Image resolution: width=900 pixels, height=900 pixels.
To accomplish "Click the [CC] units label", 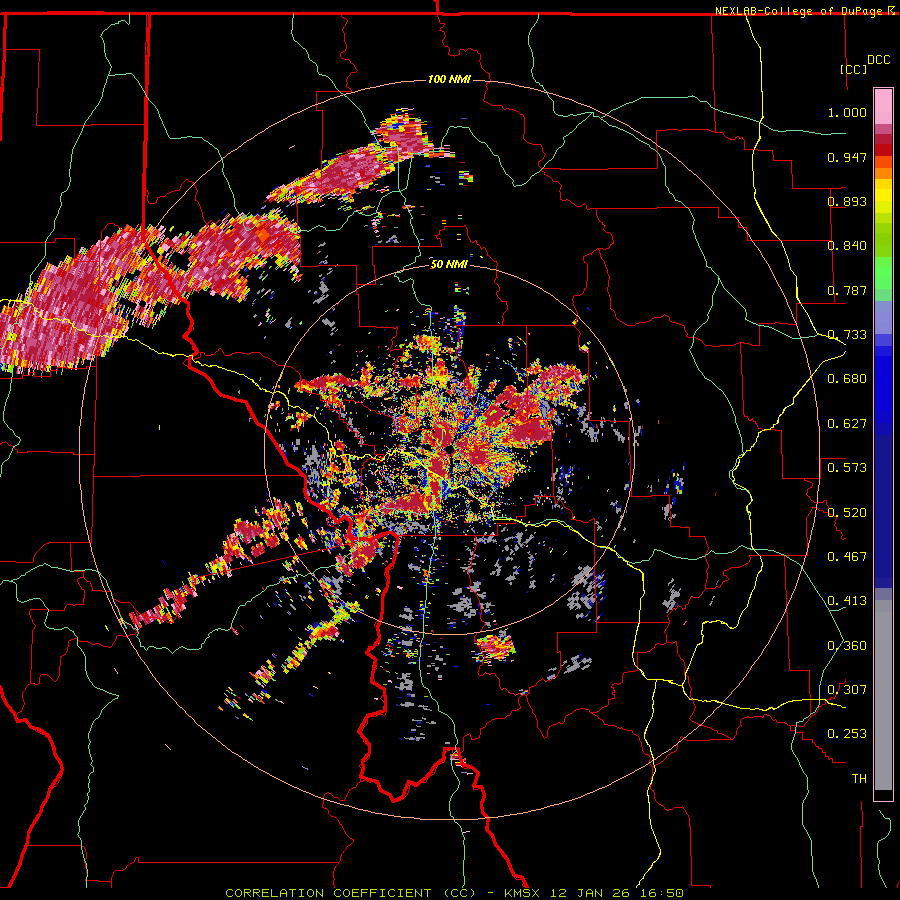I will pos(854,69).
